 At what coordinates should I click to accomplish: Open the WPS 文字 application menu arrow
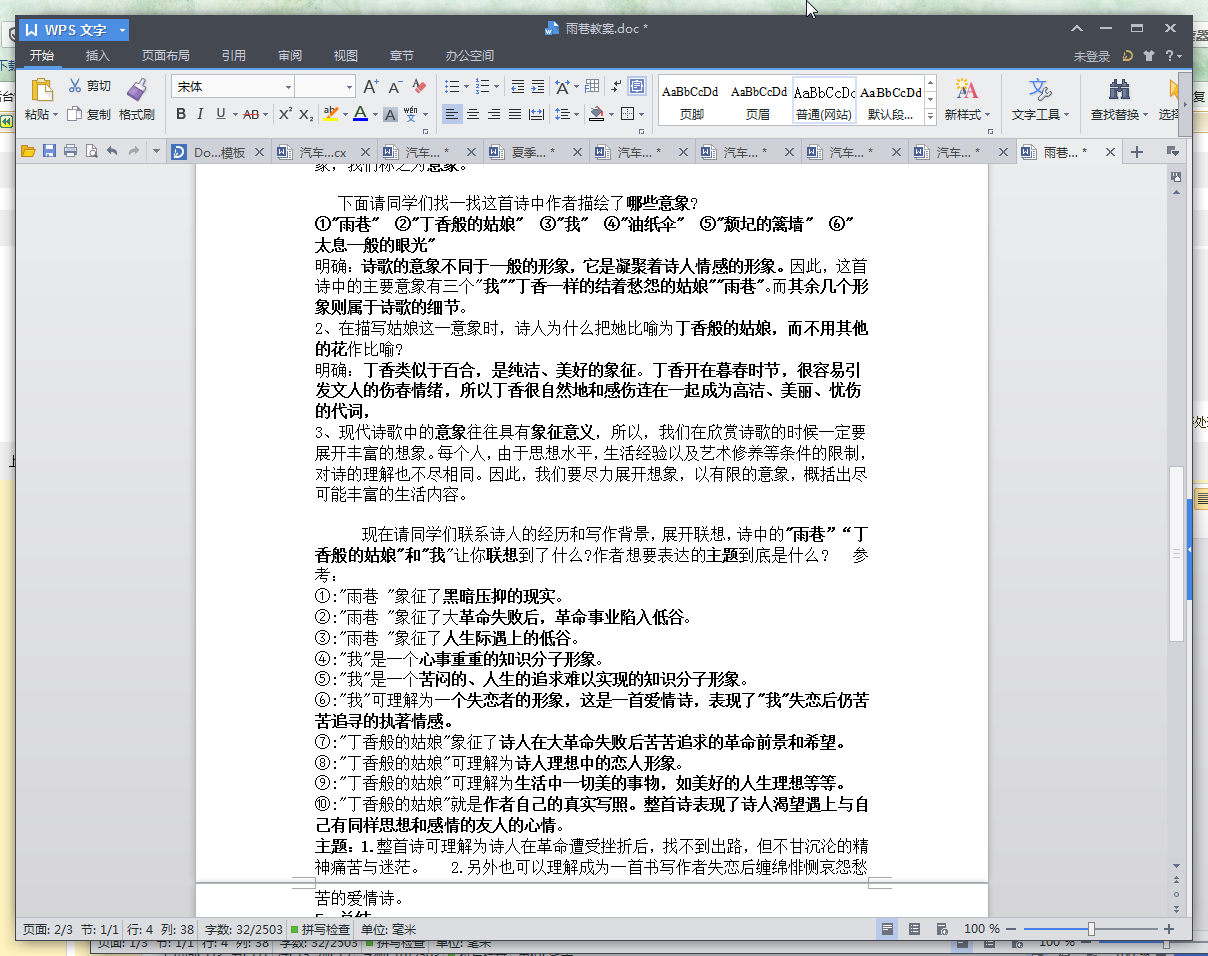pyautogui.click(x=122, y=30)
